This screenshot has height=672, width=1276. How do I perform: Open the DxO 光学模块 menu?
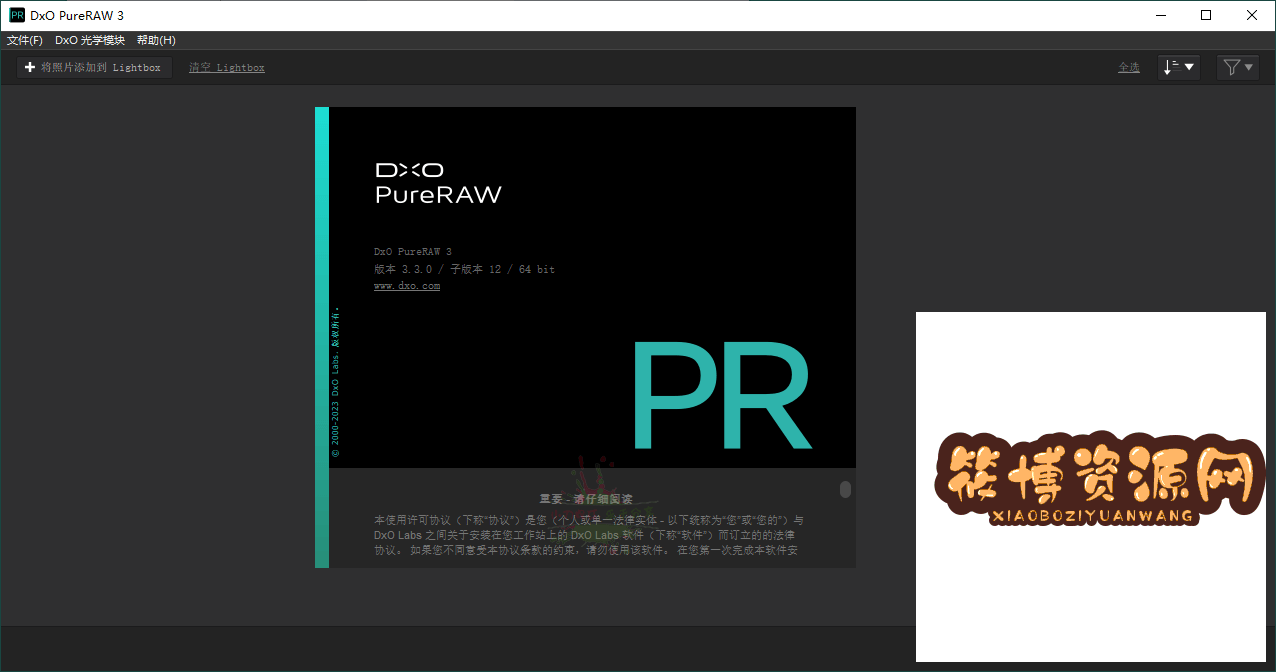(x=90, y=41)
